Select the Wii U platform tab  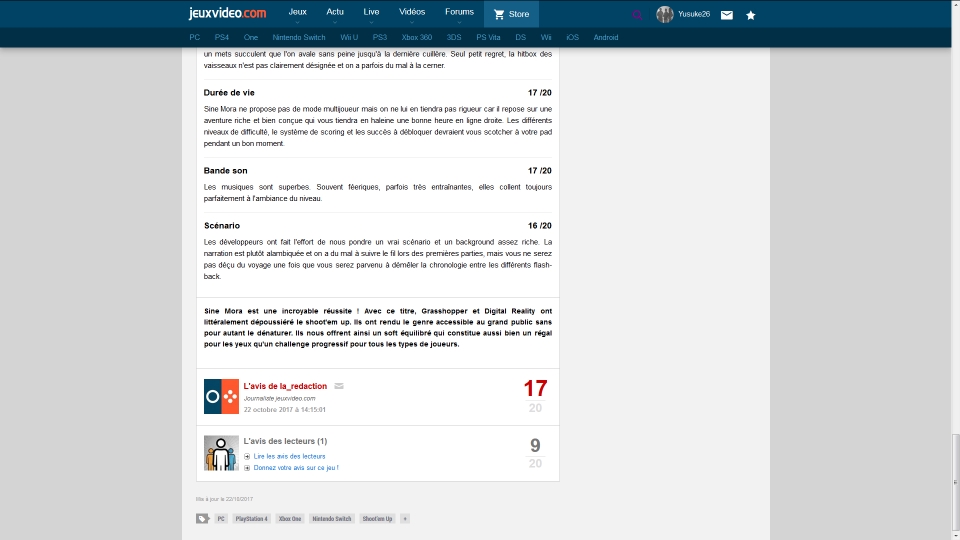click(x=349, y=37)
